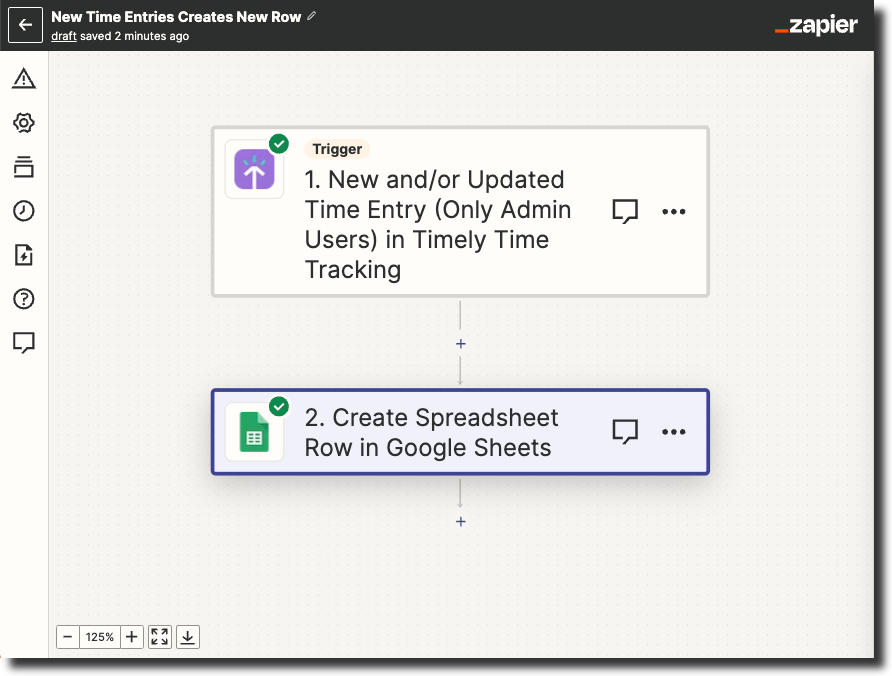
Task: Open the versions stack icon in sidebar
Action: click(24, 167)
